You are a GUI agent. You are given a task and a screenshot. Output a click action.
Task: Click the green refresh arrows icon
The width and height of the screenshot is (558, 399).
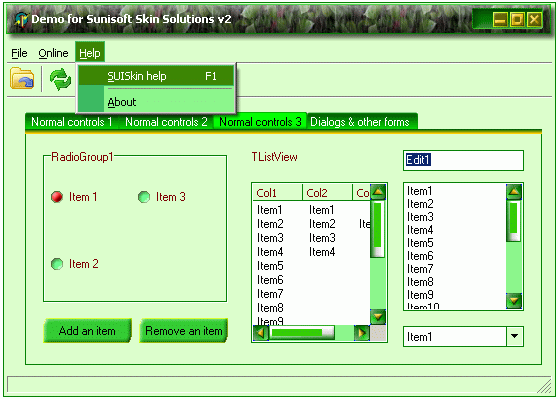coord(60,79)
